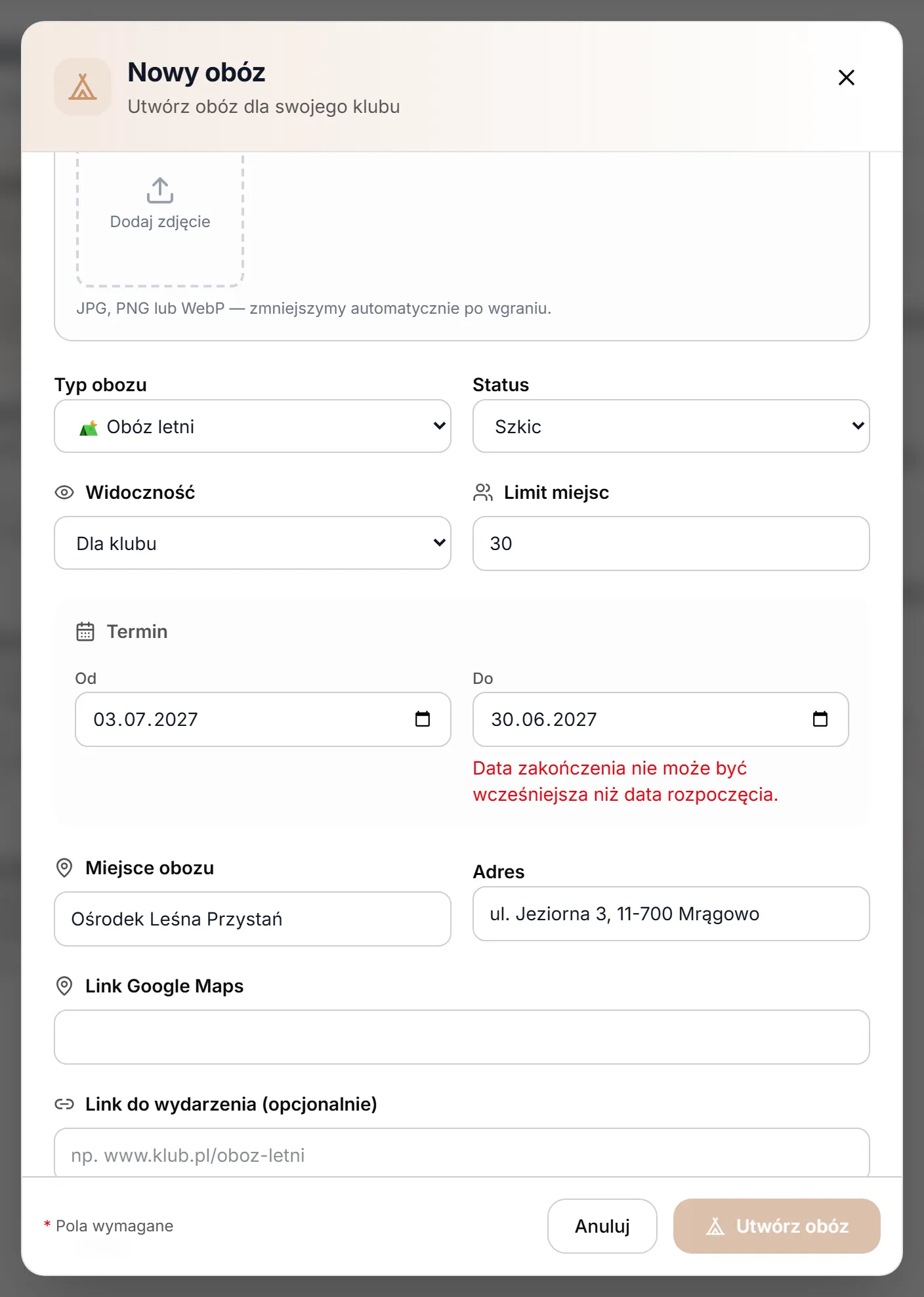Open the Status dropdown showing Szkic
This screenshot has height=1297, width=924.
point(671,426)
